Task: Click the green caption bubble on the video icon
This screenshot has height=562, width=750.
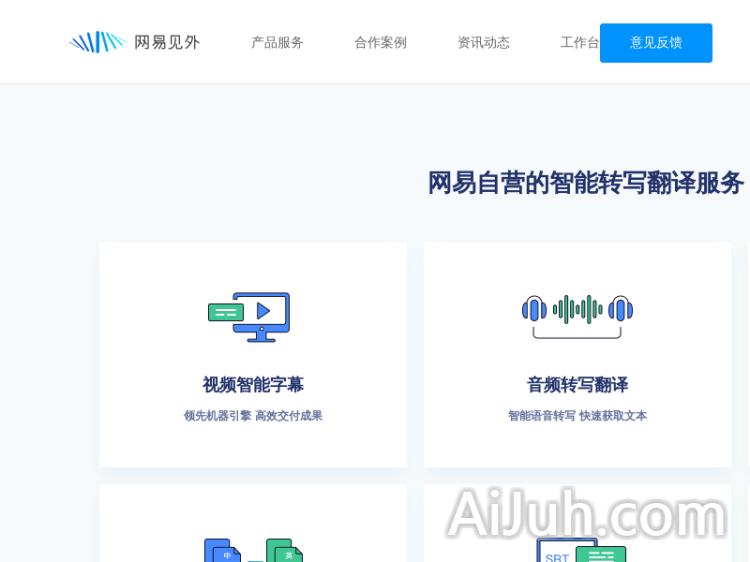Action: click(x=225, y=312)
